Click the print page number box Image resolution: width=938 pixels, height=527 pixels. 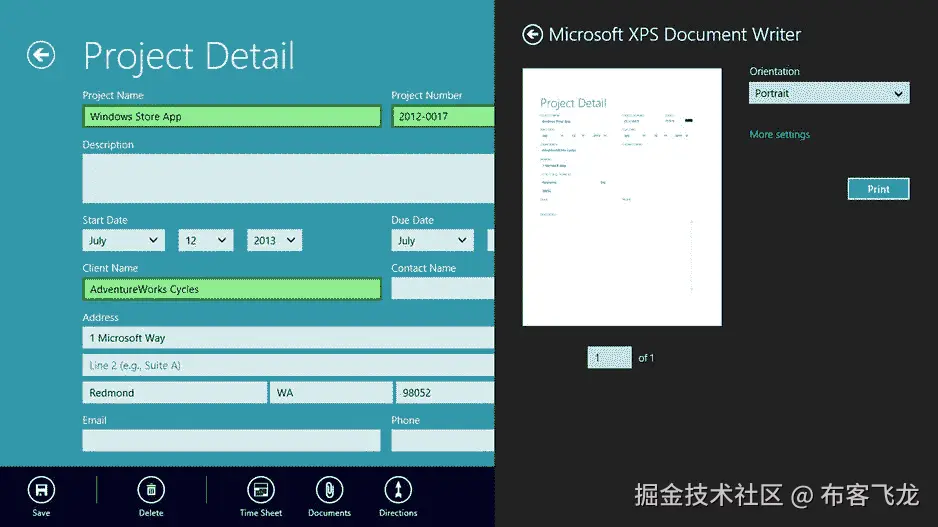(610, 358)
